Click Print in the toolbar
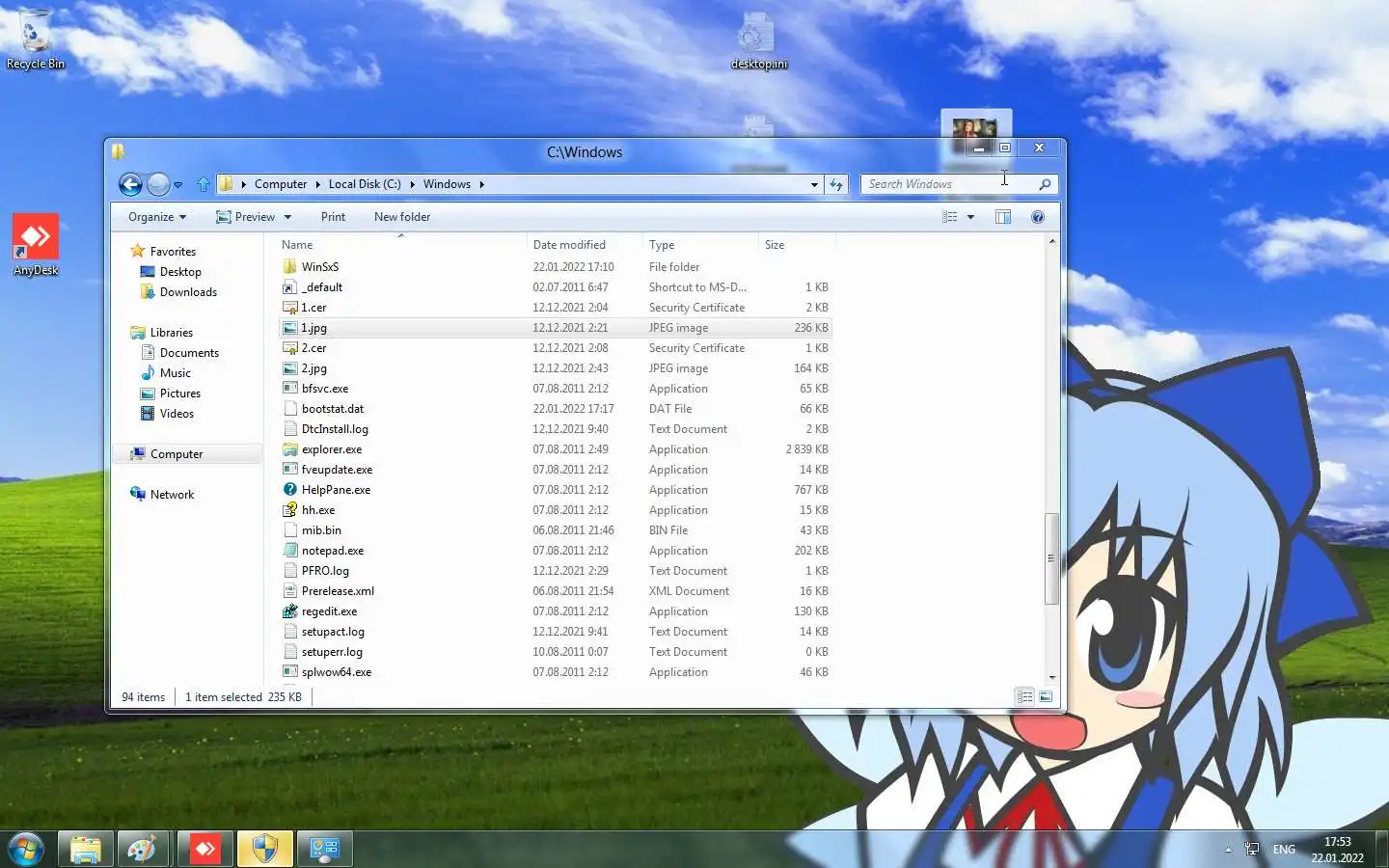This screenshot has width=1389, height=868. [x=333, y=217]
